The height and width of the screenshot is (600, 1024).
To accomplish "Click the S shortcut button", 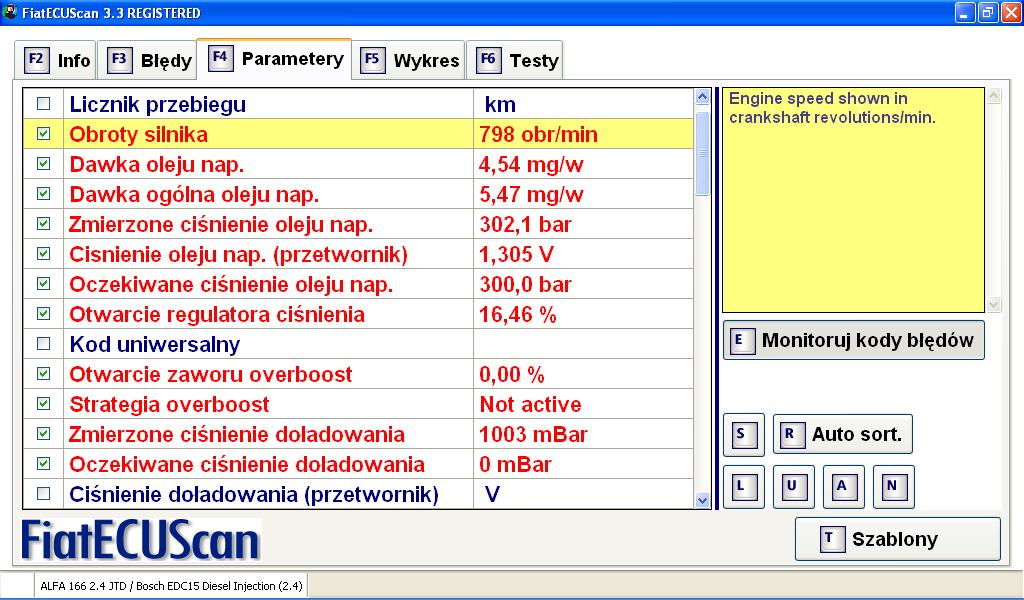I will 743,434.
